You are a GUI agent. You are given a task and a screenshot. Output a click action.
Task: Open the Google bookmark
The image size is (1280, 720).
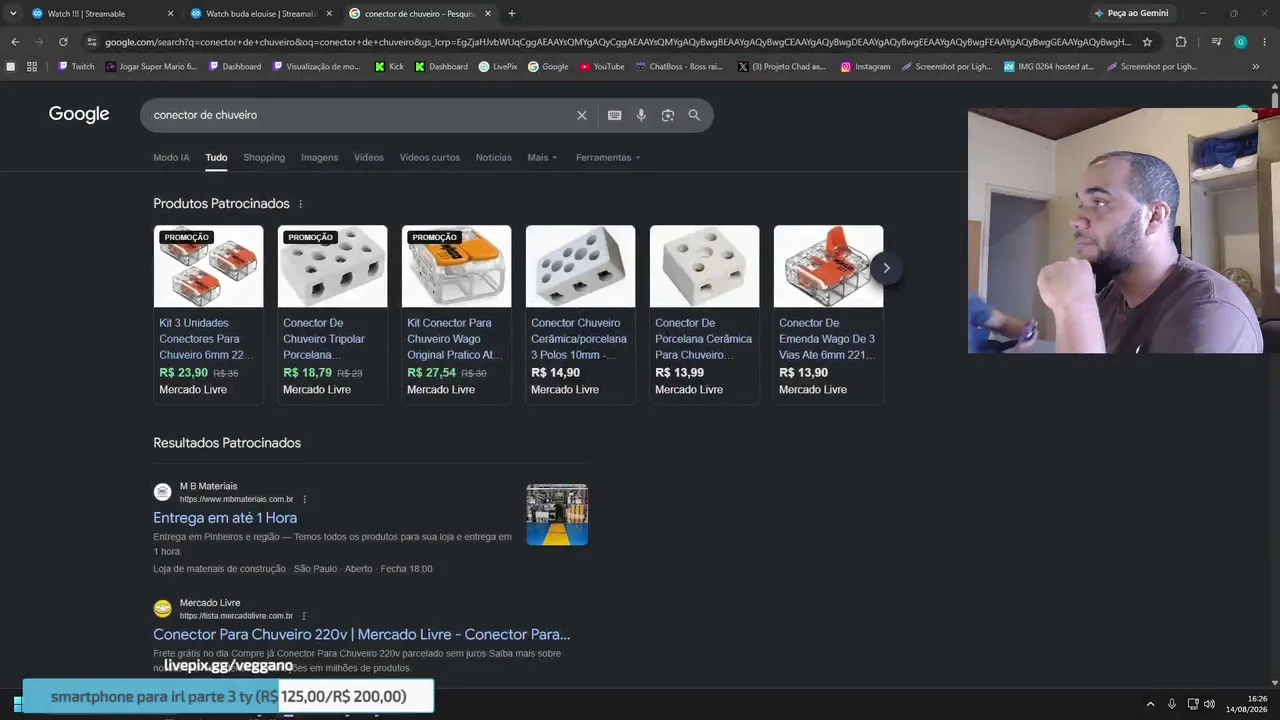tap(548, 67)
